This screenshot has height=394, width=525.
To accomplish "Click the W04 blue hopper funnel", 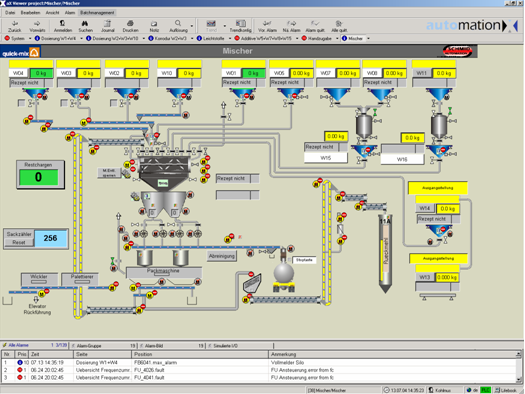I will (35, 94).
